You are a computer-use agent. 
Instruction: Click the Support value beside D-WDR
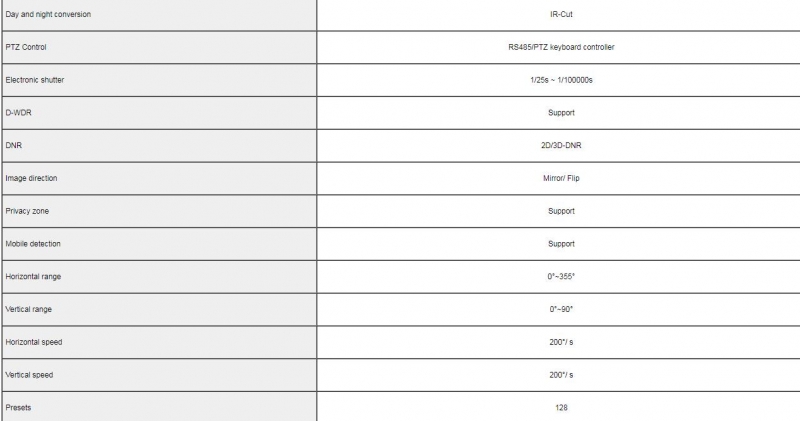(561, 113)
